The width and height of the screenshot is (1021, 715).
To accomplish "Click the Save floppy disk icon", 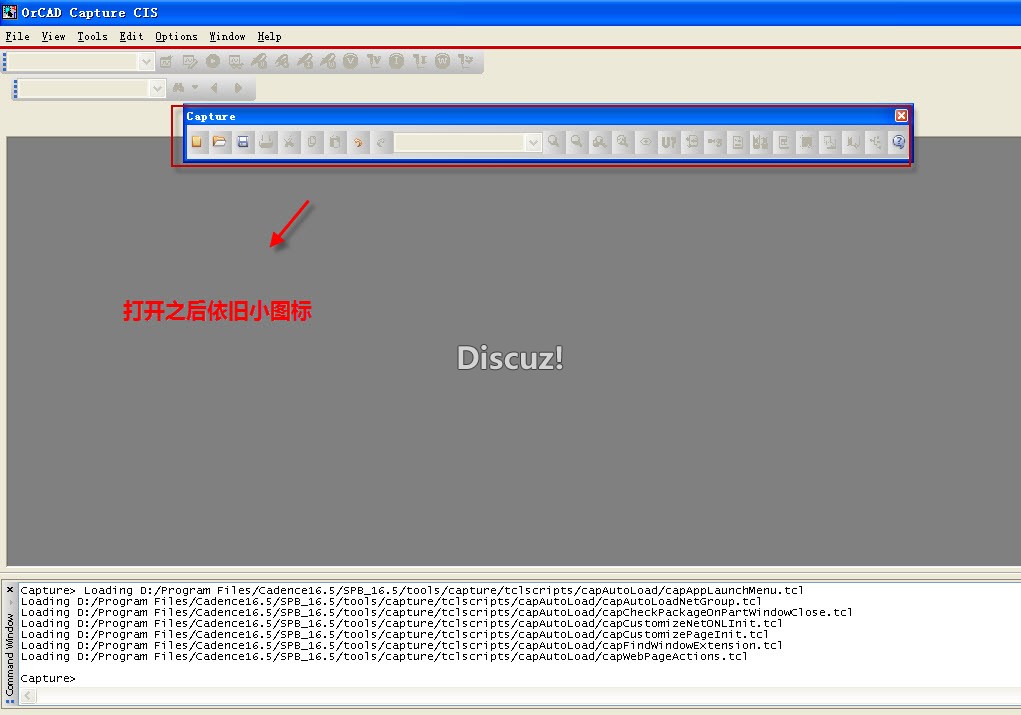I will tap(243, 142).
